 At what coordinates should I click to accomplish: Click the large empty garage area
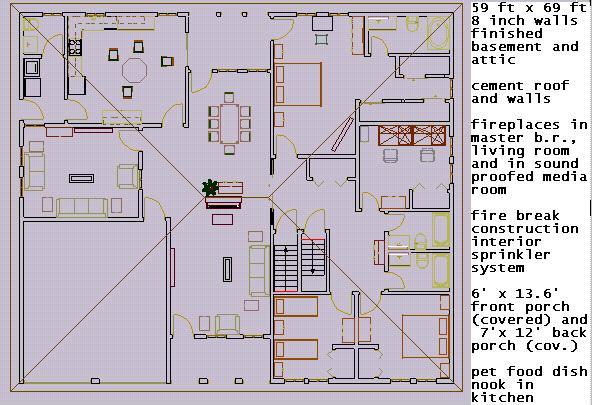click(x=95, y=302)
